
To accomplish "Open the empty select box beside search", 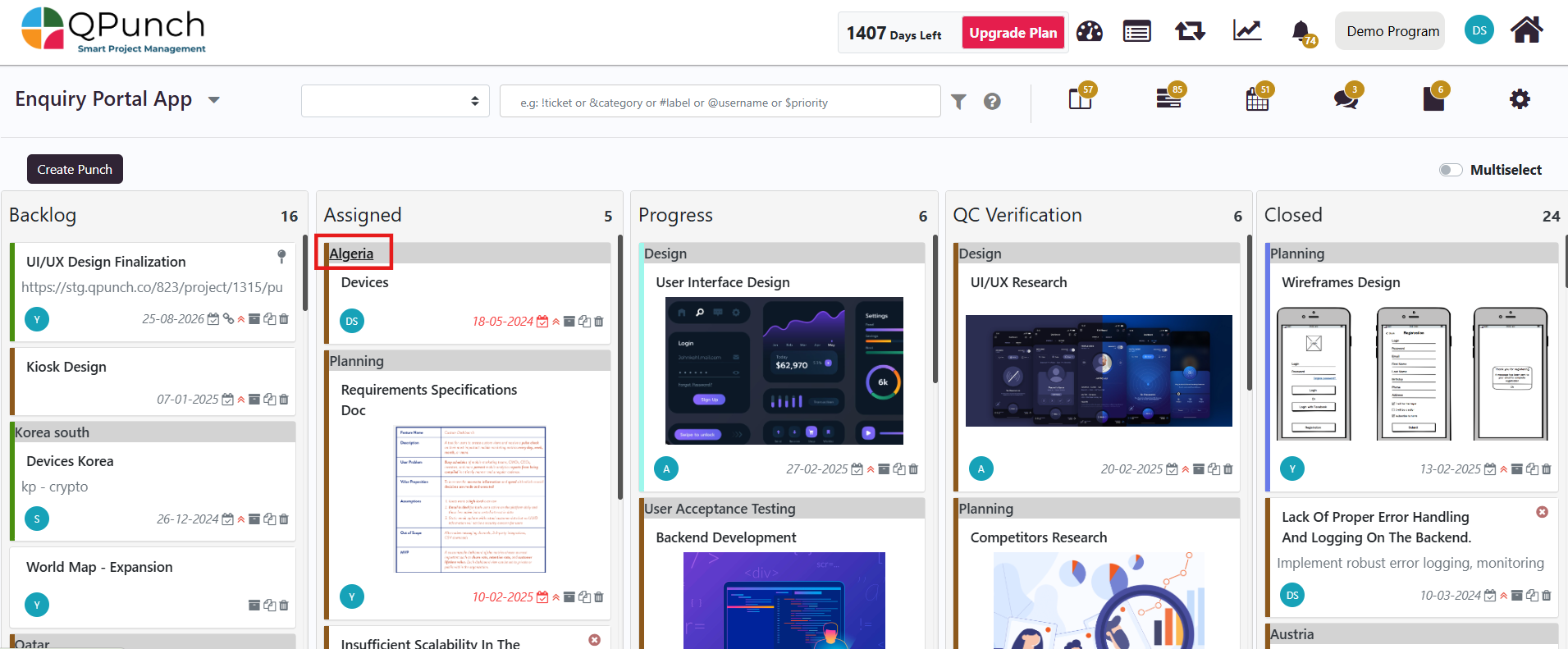I will point(395,101).
